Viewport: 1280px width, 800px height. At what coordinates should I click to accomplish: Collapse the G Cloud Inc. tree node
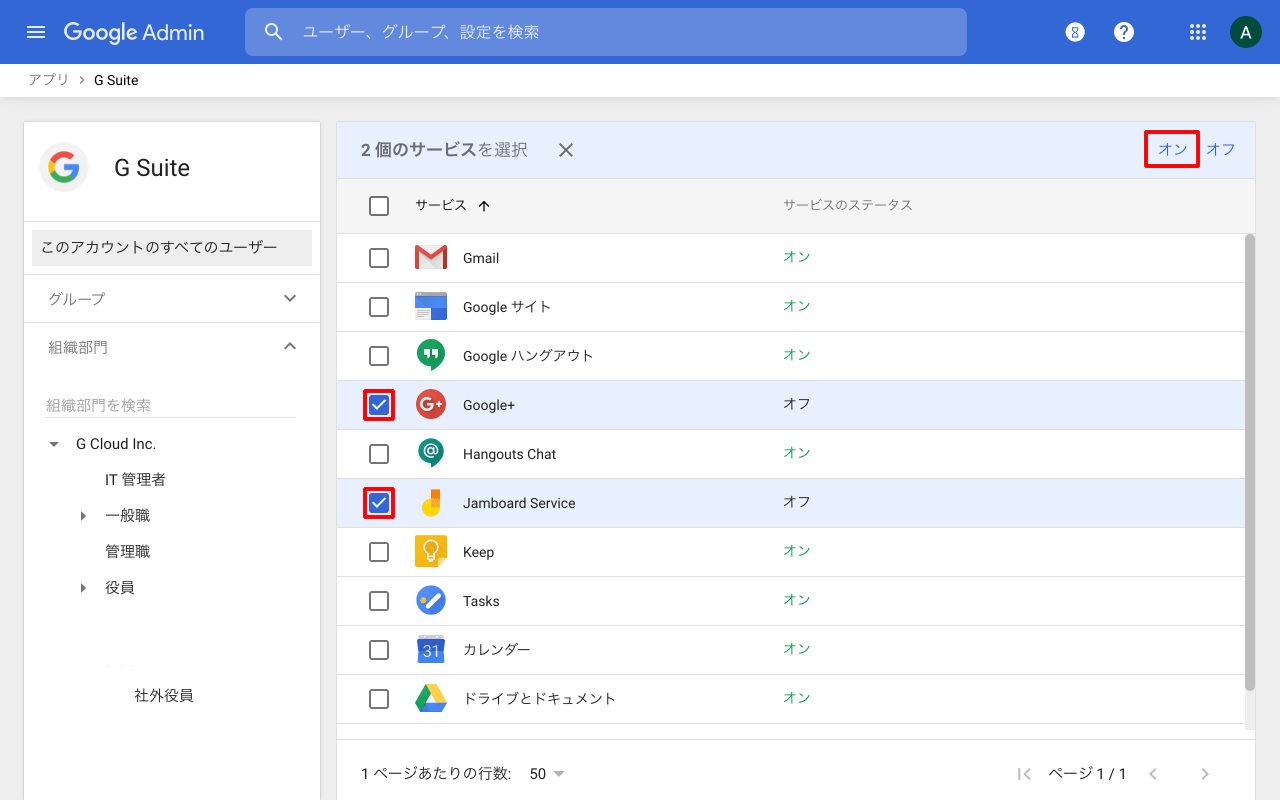pyautogui.click(x=54, y=444)
